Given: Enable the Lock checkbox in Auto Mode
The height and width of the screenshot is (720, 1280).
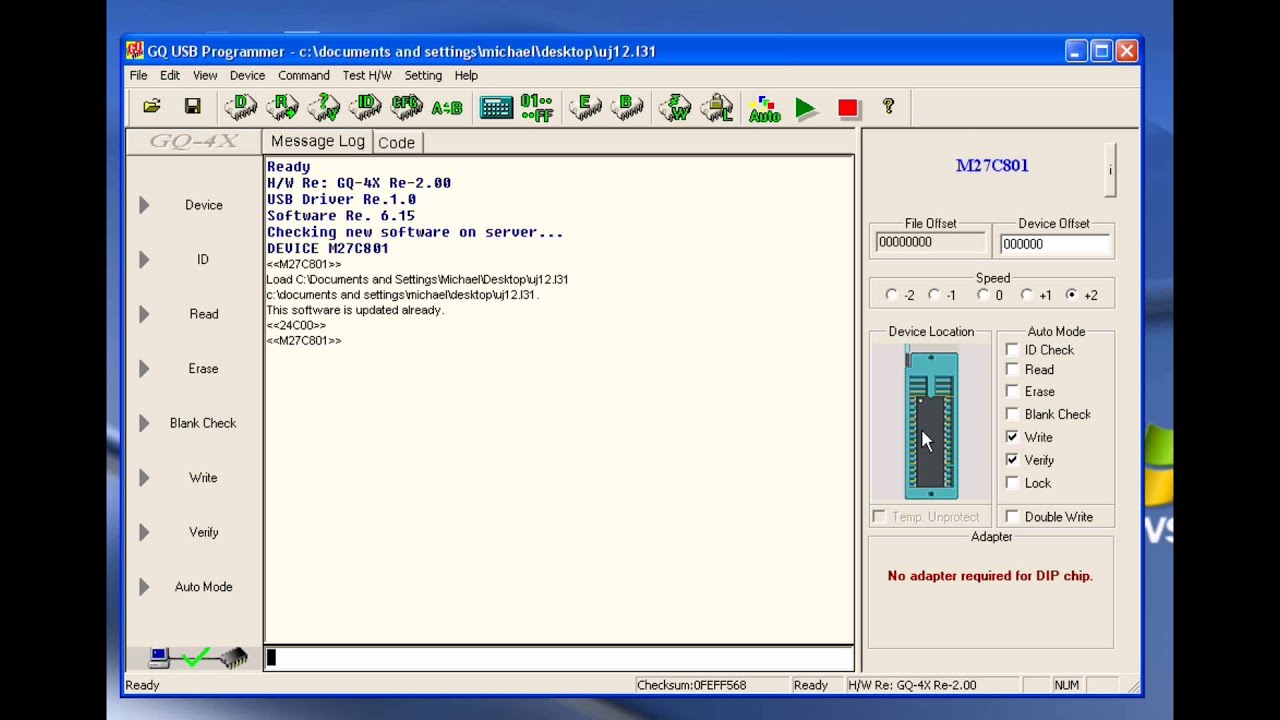Looking at the screenshot, I should pyautogui.click(x=1012, y=483).
